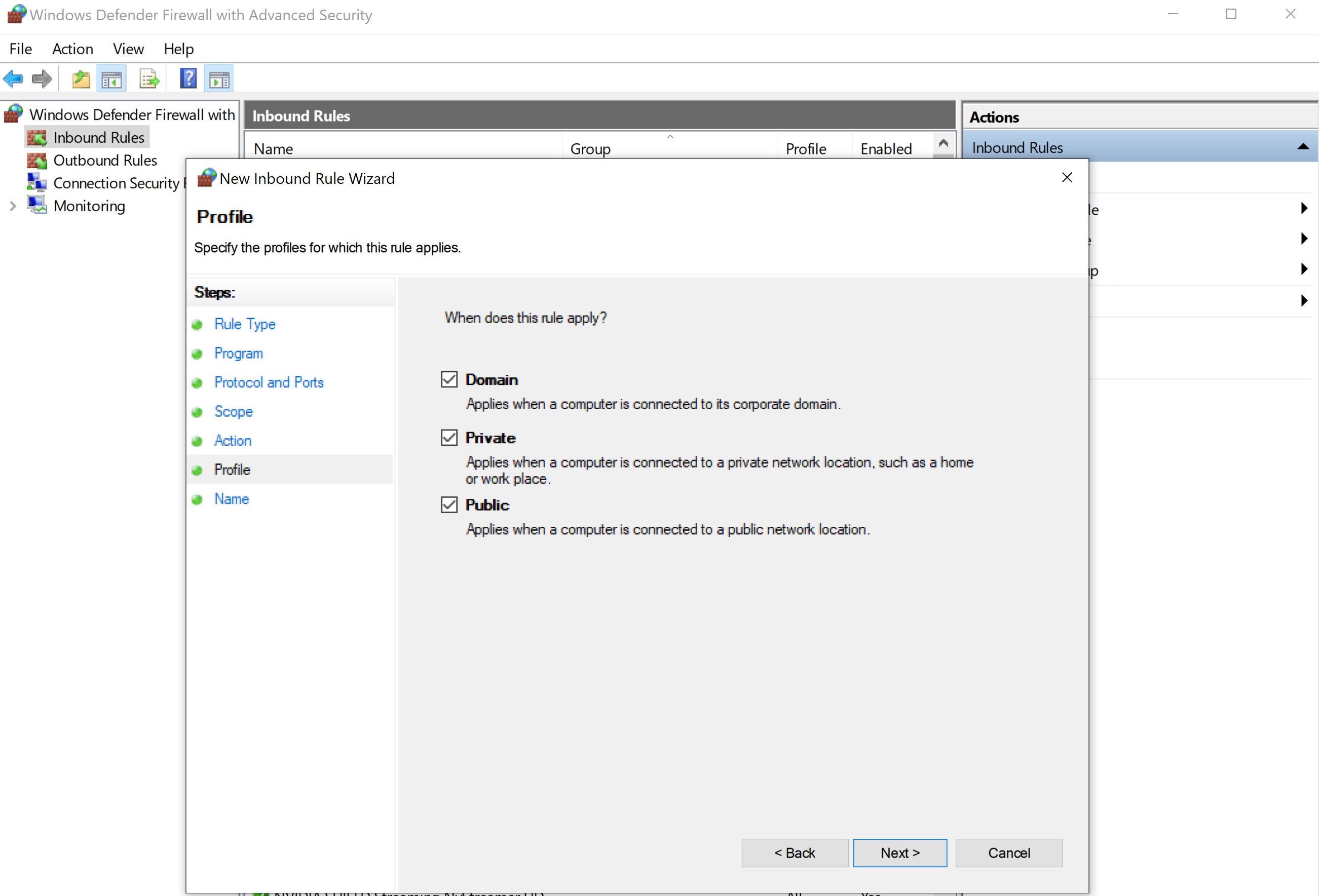Click the Up One Level folder icon

tap(81, 79)
